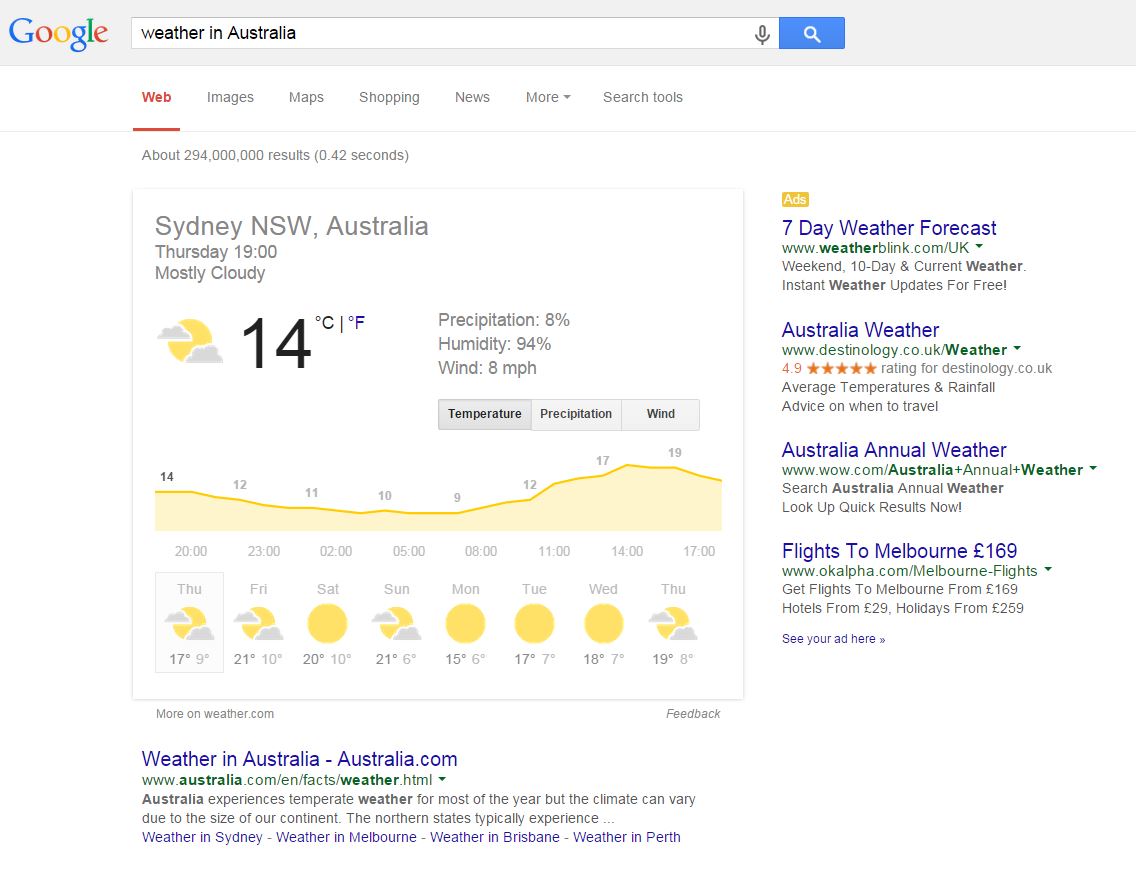Viewport: 1136px width, 873px height.
Task: Switch temperature unit to °F
Action: [x=356, y=322]
